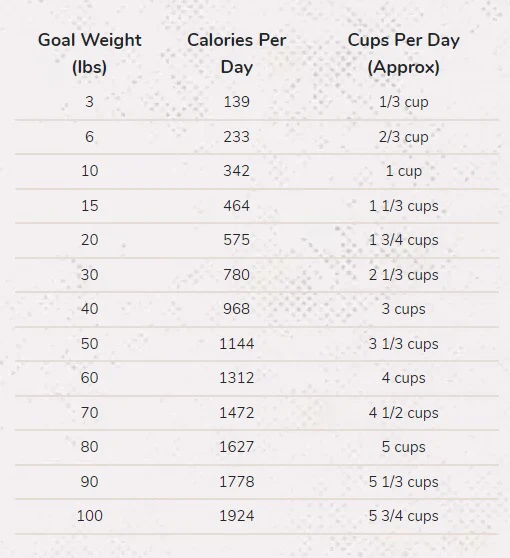This screenshot has width=510, height=558.
Task: Click the Calories Per Day column header
Action: pyautogui.click(x=237, y=53)
